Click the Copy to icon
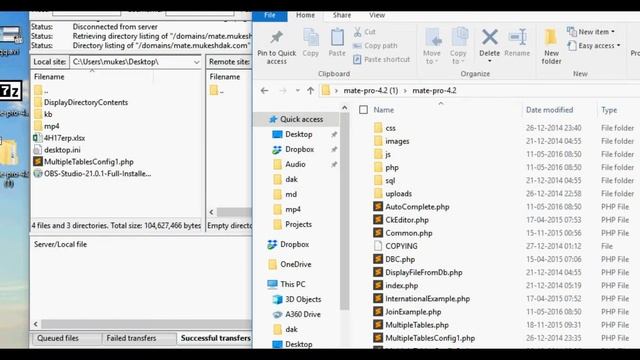This screenshot has width=640, height=360. [460, 37]
